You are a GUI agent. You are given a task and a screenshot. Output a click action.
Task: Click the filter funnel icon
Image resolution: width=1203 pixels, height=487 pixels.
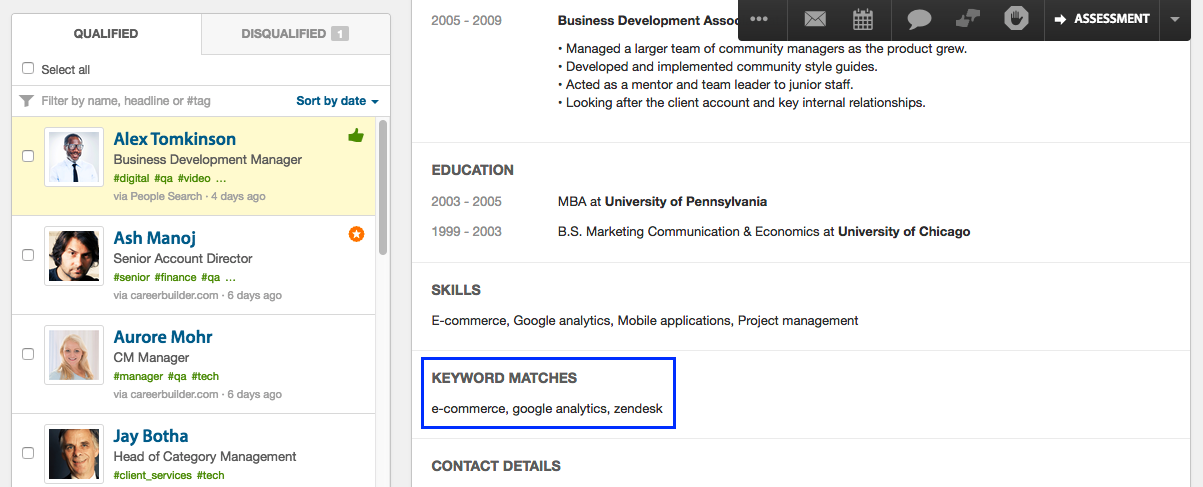point(27,101)
